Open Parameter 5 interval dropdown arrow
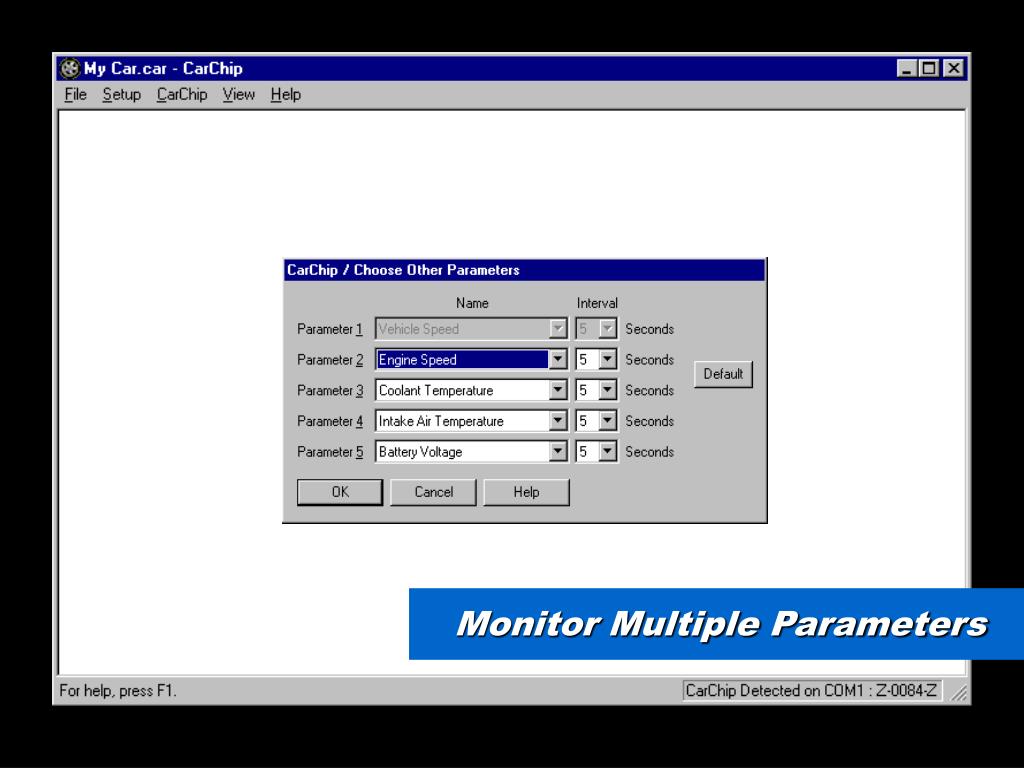 [607, 451]
